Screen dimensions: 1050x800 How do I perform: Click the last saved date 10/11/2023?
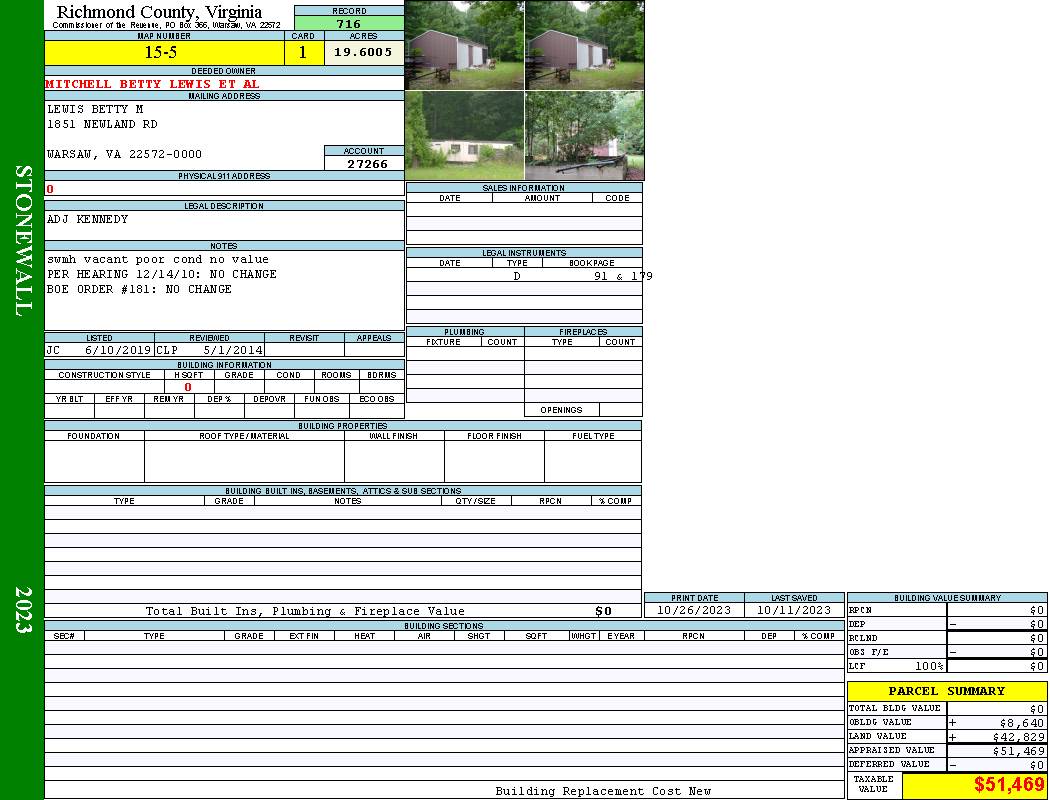pos(794,610)
